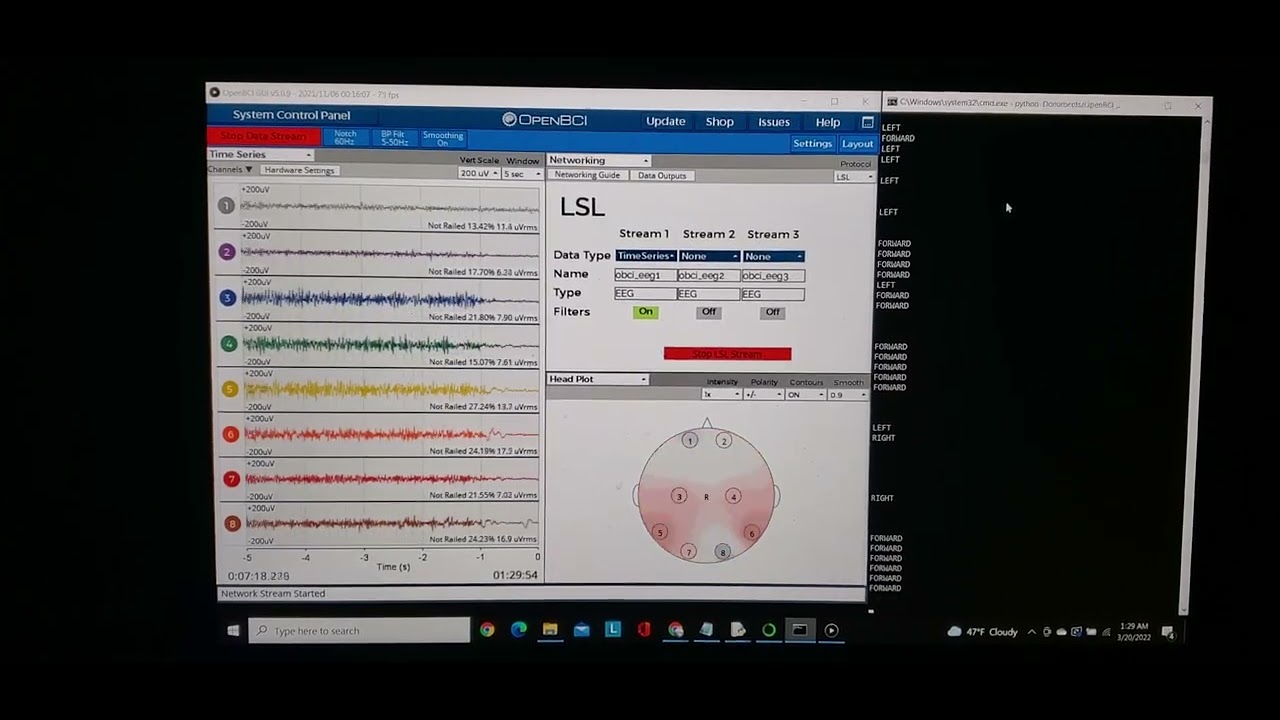Click electrode 4 on head plot

(733, 496)
